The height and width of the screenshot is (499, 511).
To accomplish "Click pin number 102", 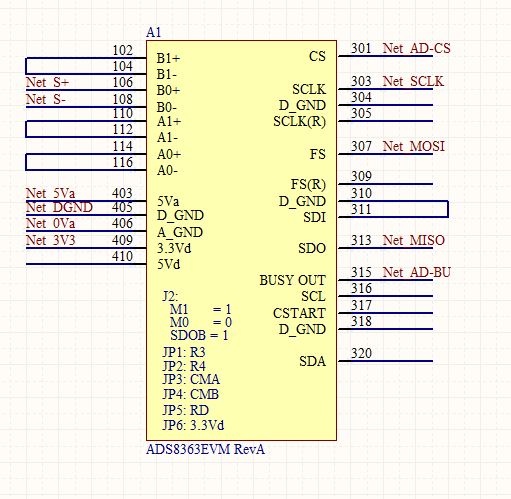I will (x=123, y=51).
